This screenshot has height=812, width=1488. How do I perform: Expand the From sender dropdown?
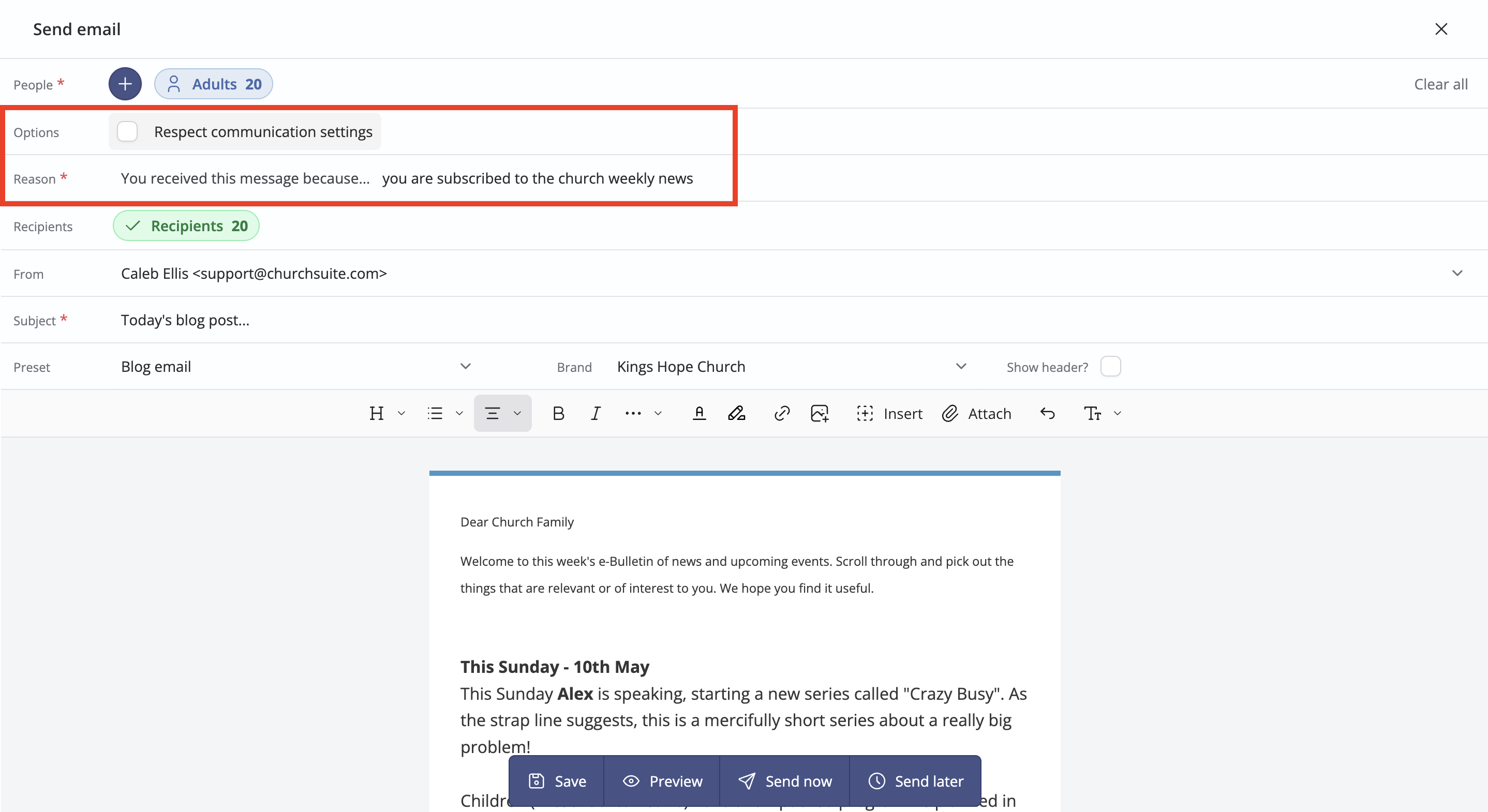pyautogui.click(x=1457, y=273)
